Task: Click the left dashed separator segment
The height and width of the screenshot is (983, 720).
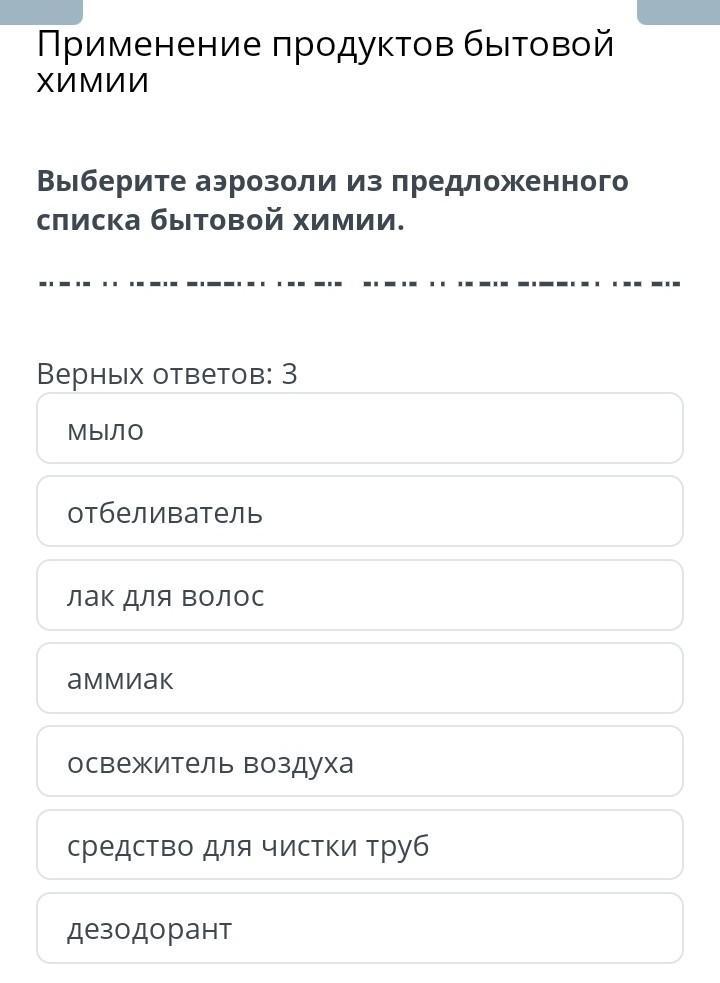Action: (x=195, y=283)
